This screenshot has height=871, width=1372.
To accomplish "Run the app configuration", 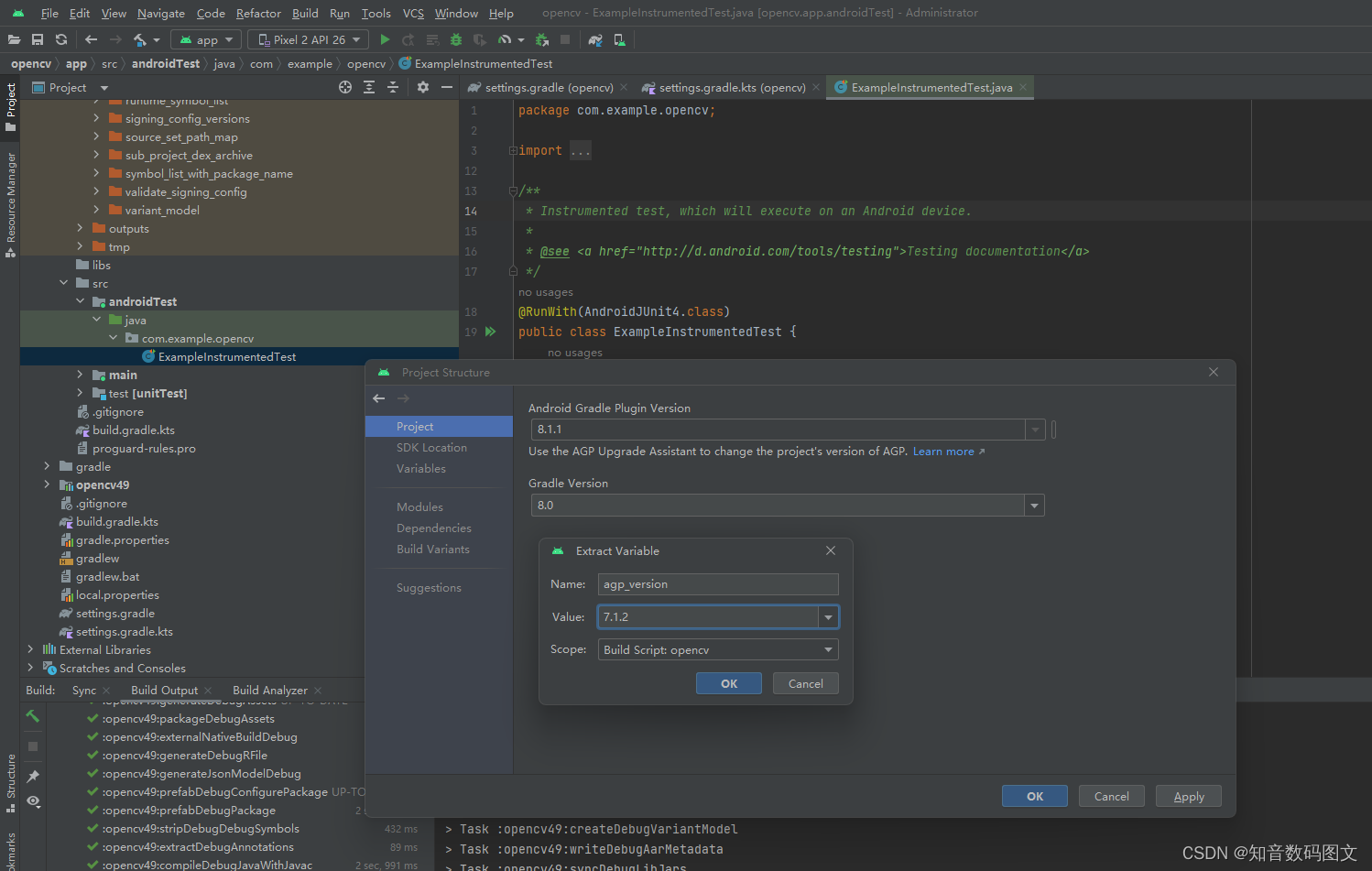I will pyautogui.click(x=385, y=39).
